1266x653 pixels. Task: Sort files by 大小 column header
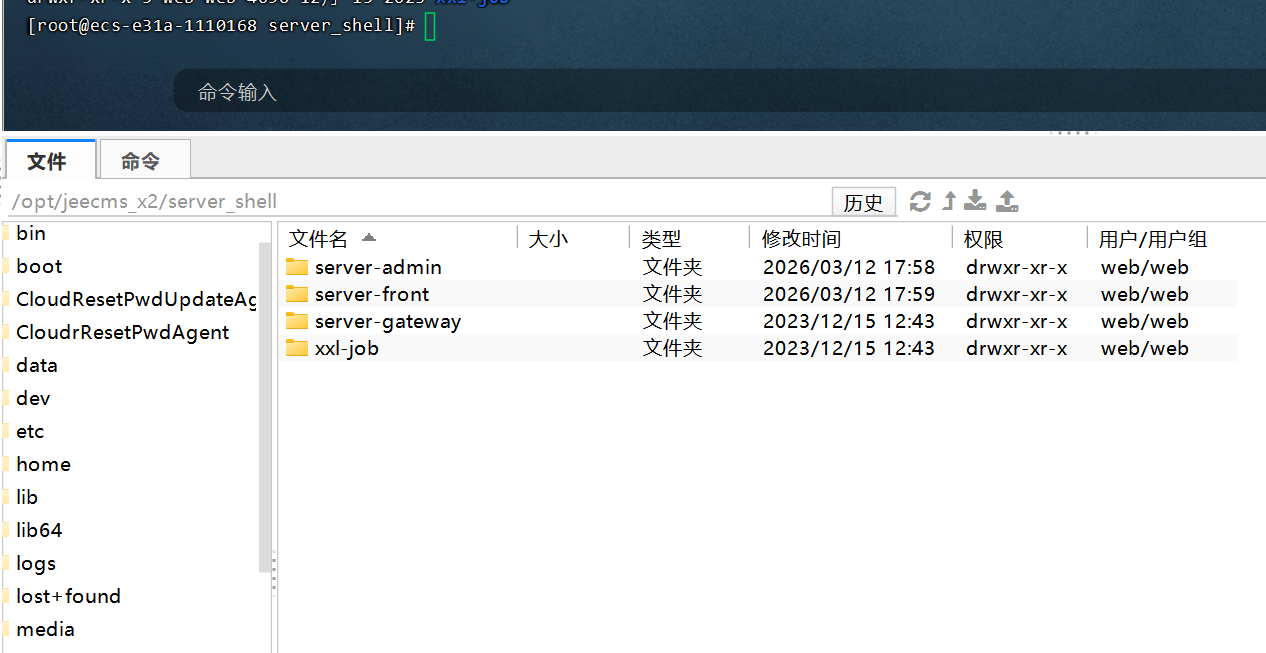pyautogui.click(x=548, y=239)
